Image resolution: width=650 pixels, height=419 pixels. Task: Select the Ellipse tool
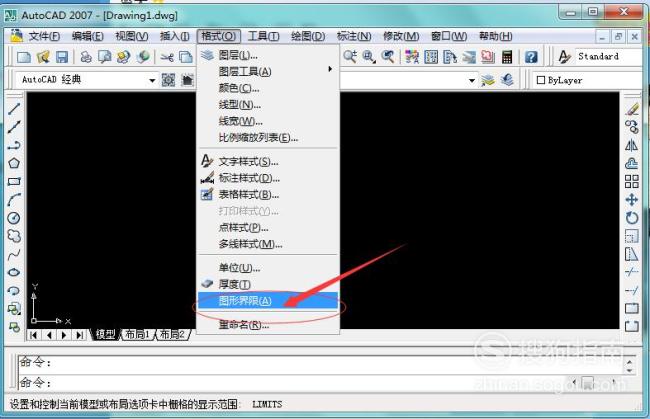pos(14,272)
